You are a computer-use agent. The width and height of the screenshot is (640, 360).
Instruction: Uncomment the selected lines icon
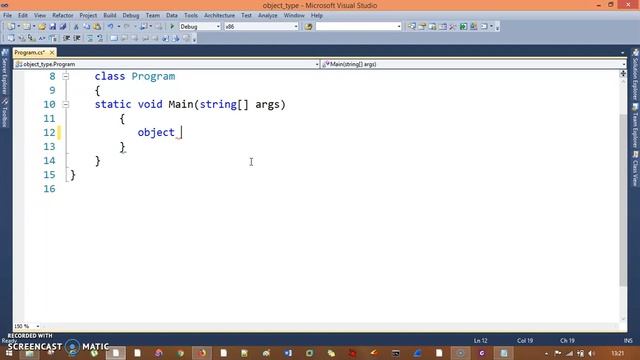pos(100,38)
